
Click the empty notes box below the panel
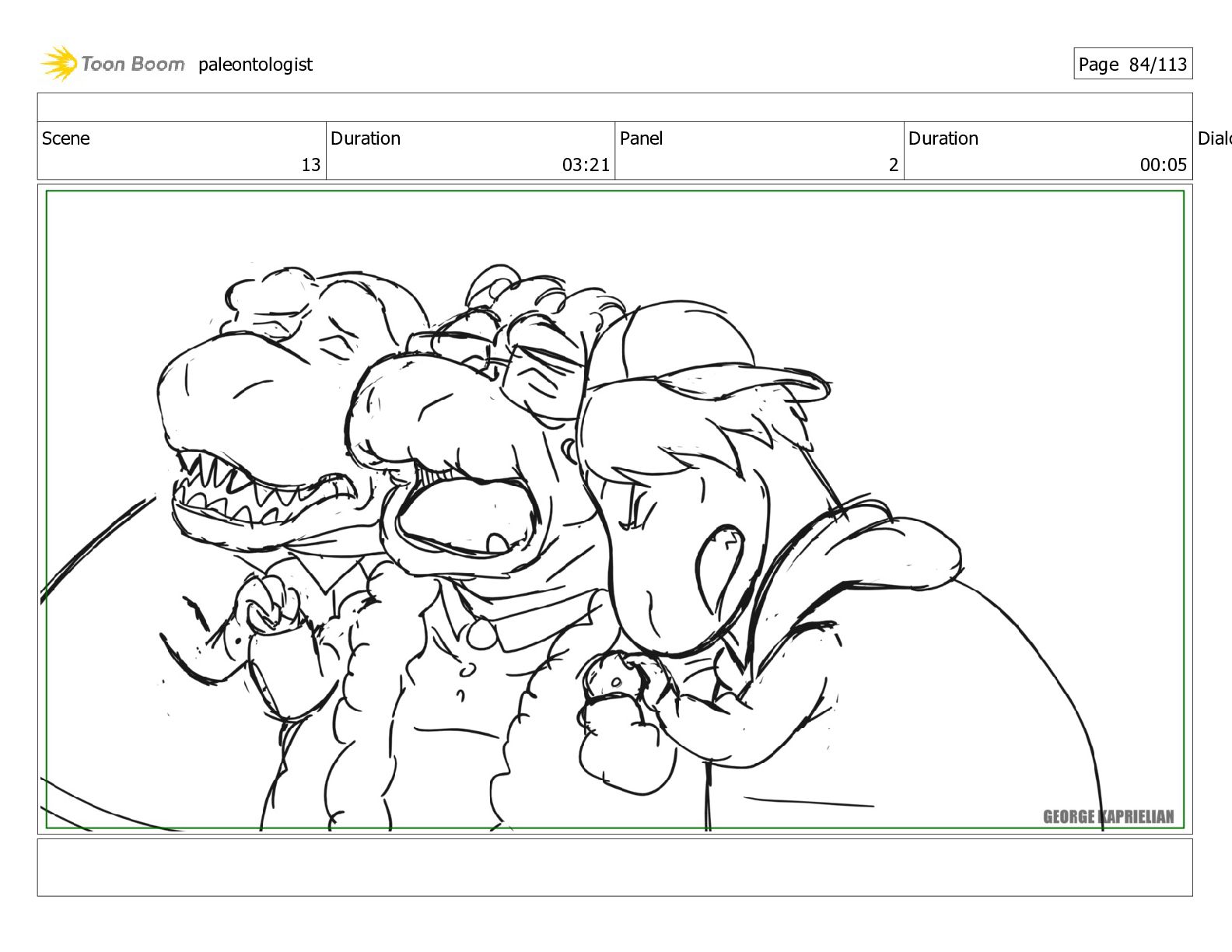pyautogui.click(x=614, y=867)
